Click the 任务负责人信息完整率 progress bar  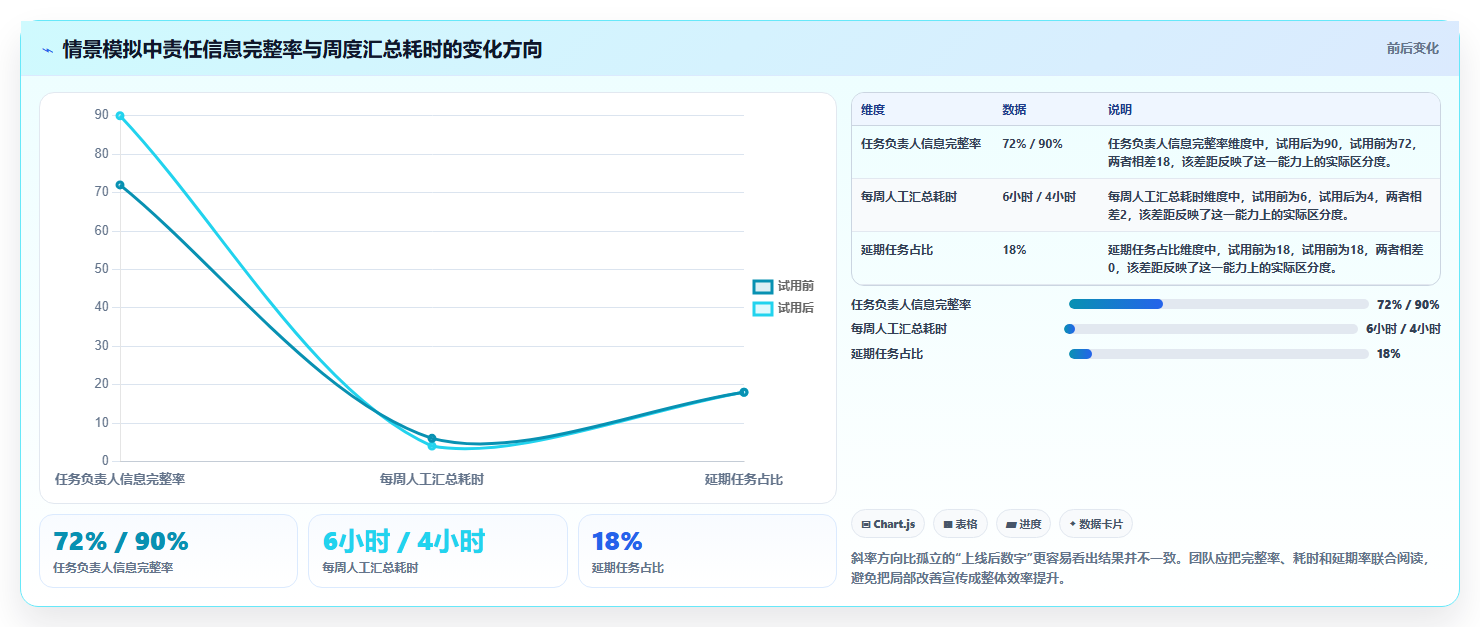coord(1218,304)
